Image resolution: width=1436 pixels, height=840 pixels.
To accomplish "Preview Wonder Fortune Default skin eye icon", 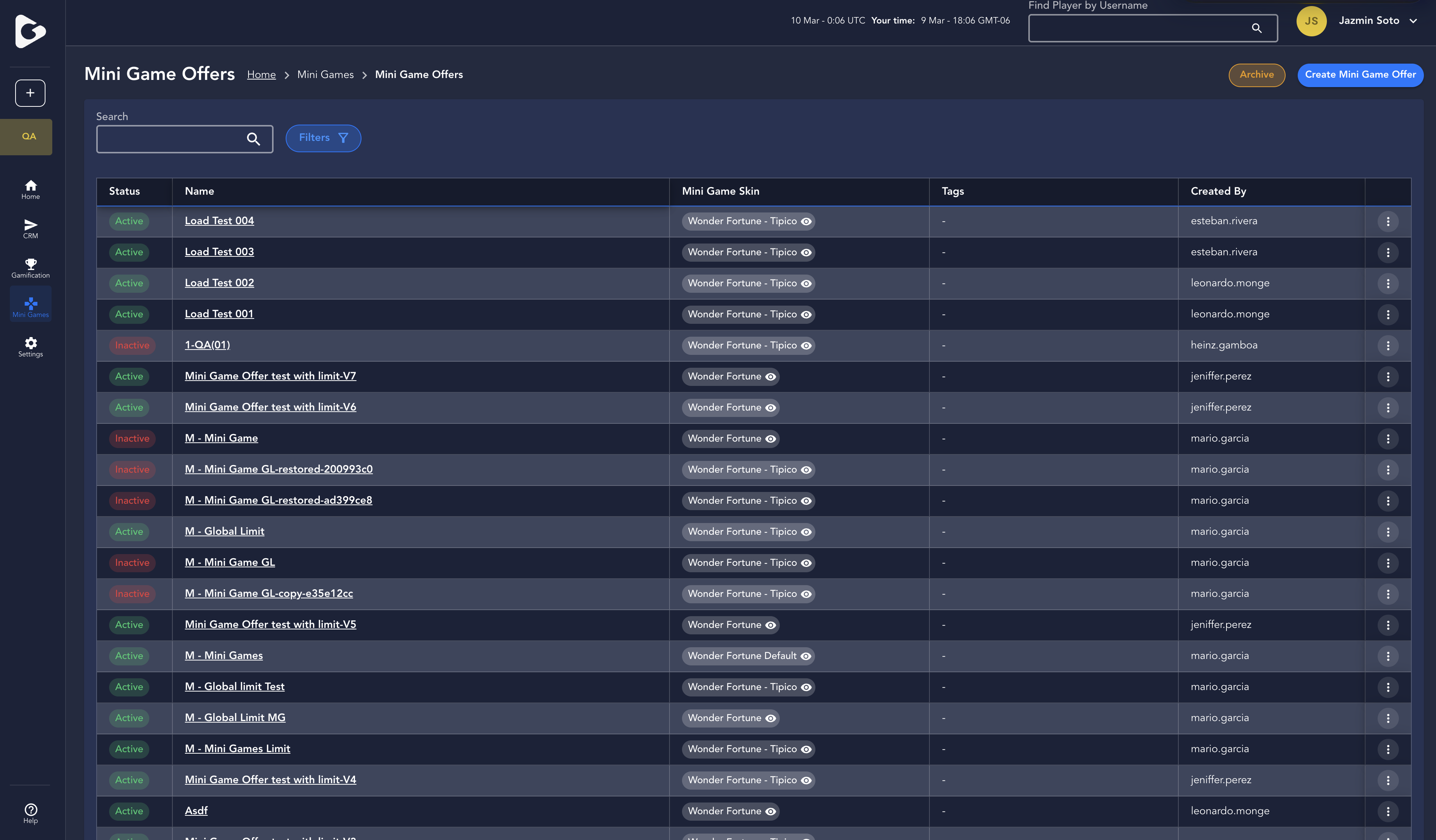I will tap(806, 656).
